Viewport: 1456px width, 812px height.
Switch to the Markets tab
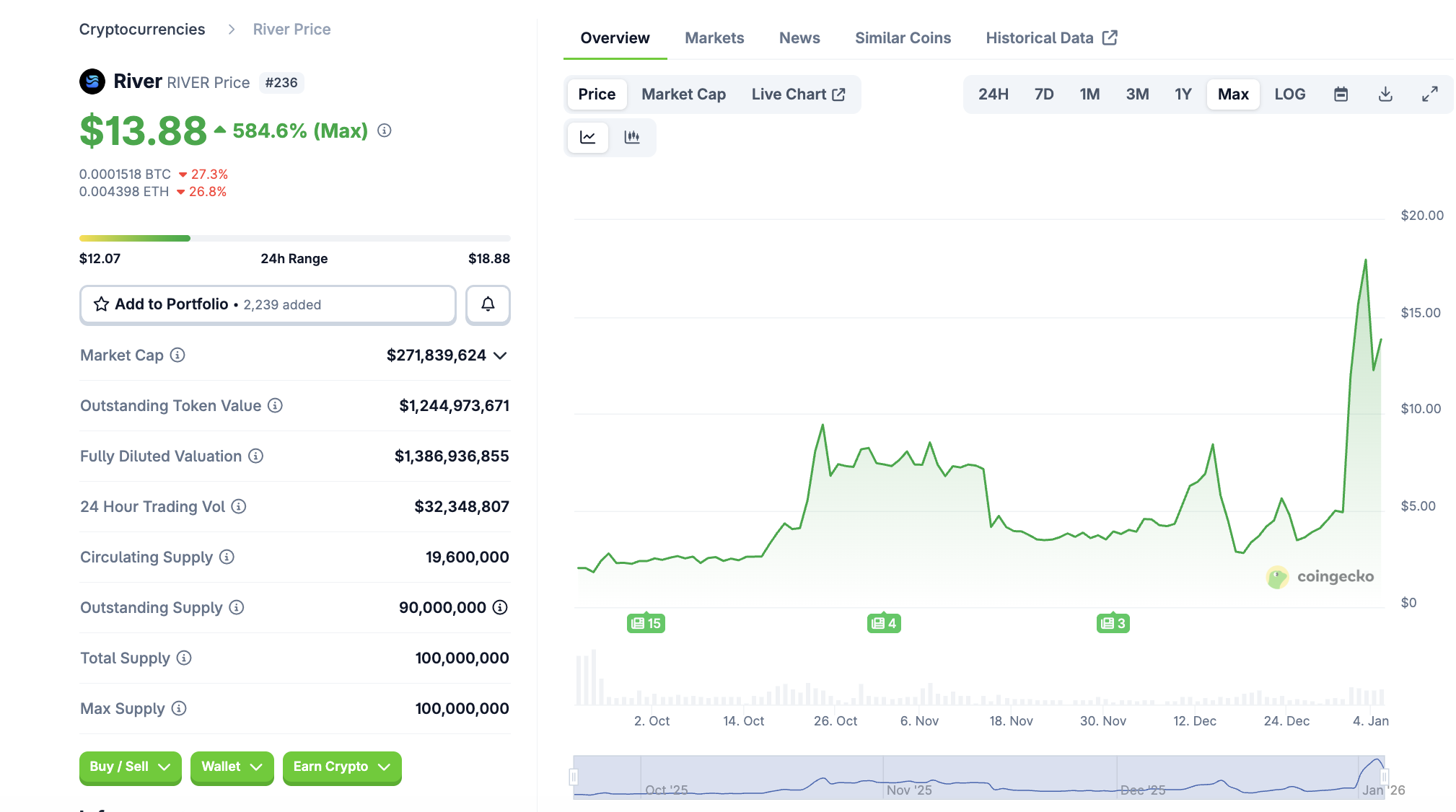coord(714,38)
